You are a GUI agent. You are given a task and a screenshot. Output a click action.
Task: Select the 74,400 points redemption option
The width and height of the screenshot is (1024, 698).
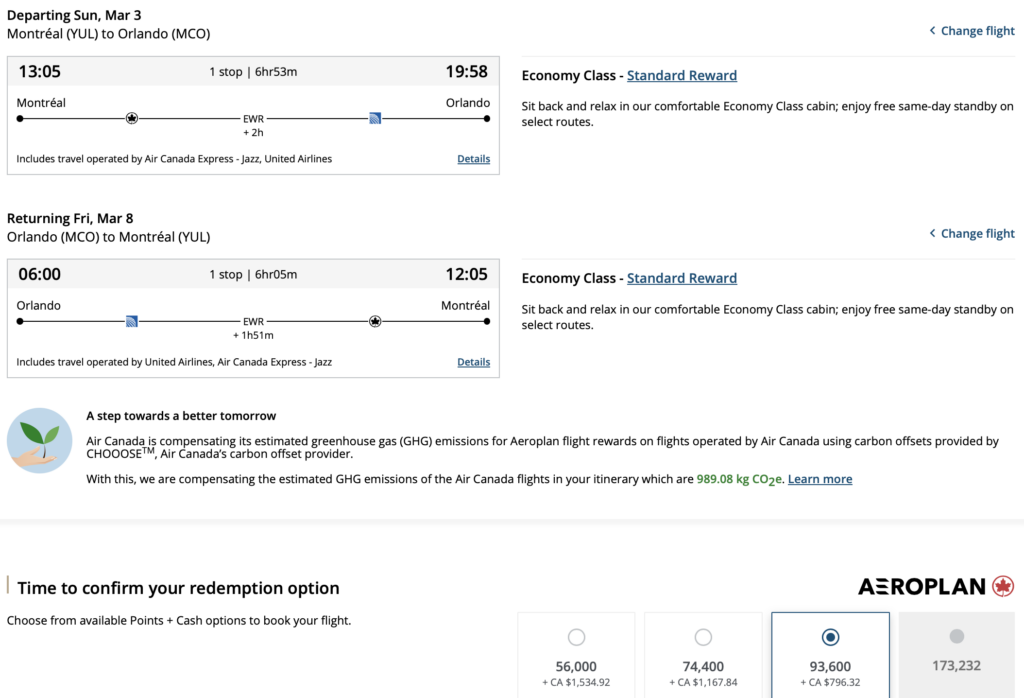point(703,637)
